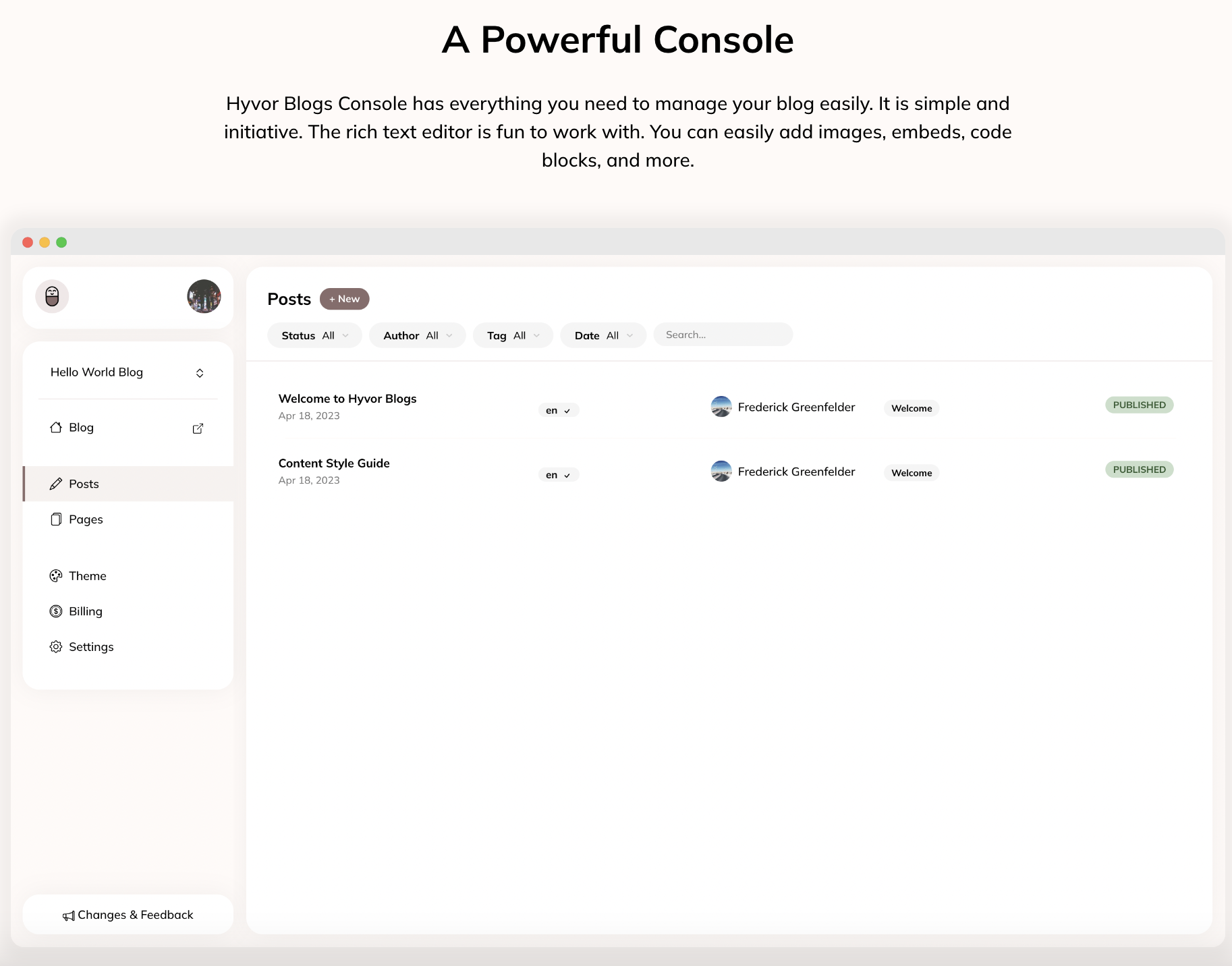Open the Tag filter dropdown
This screenshot has width=1232, height=966.
pos(513,335)
